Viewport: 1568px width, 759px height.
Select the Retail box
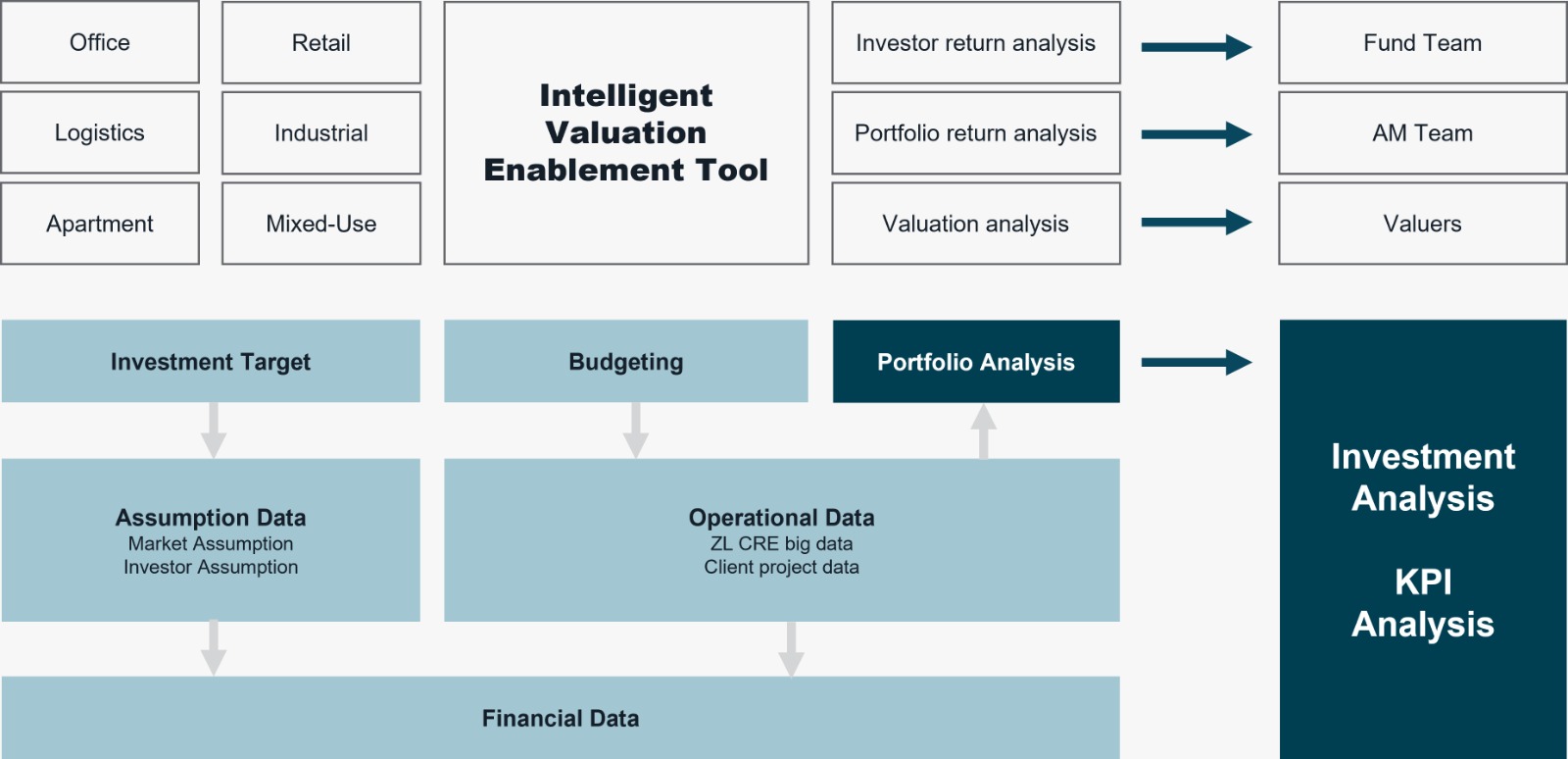321,42
